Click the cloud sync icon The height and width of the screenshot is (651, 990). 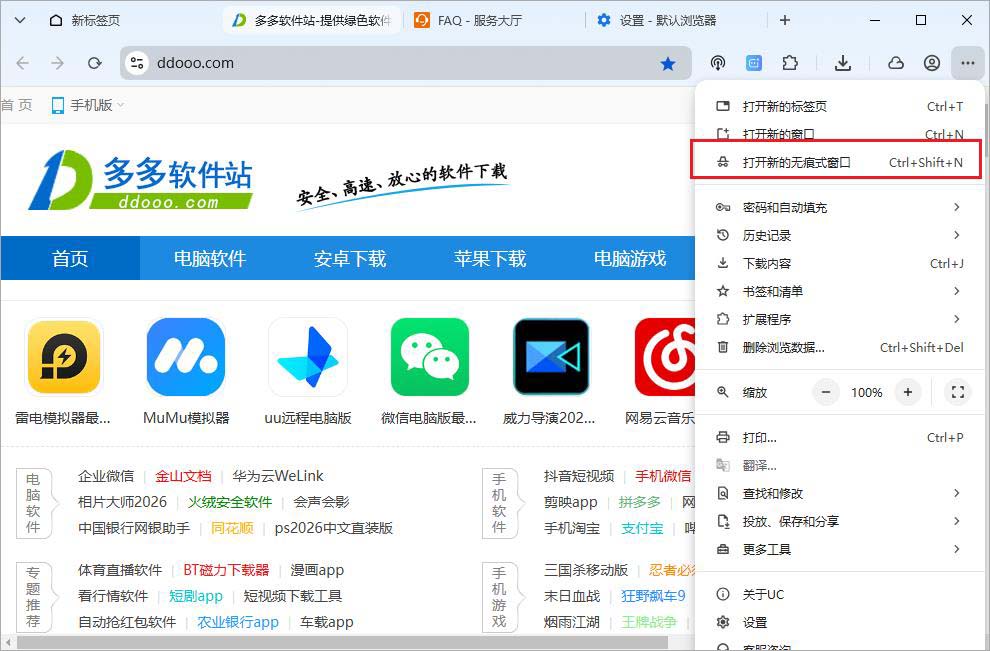(x=896, y=63)
